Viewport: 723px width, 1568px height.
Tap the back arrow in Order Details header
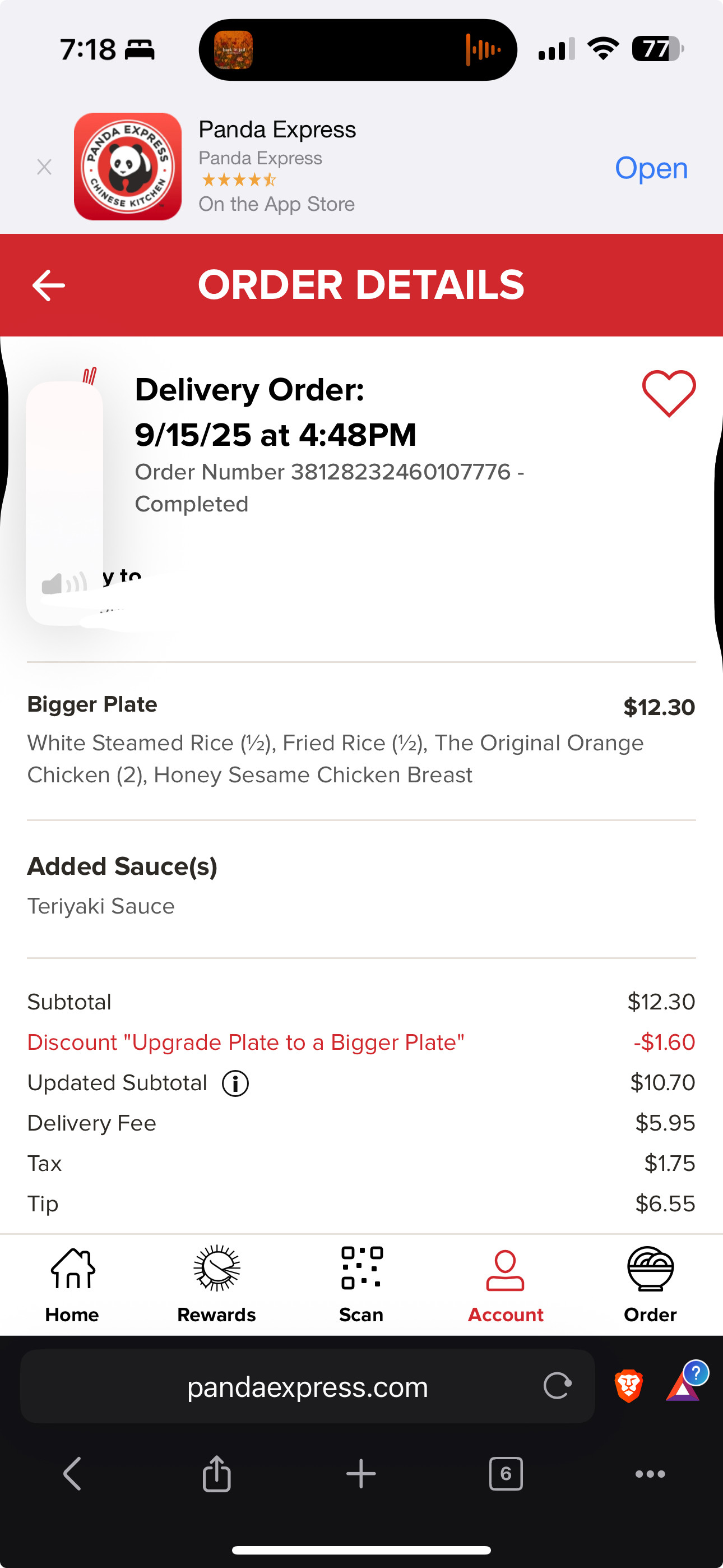click(x=49, y=285)
